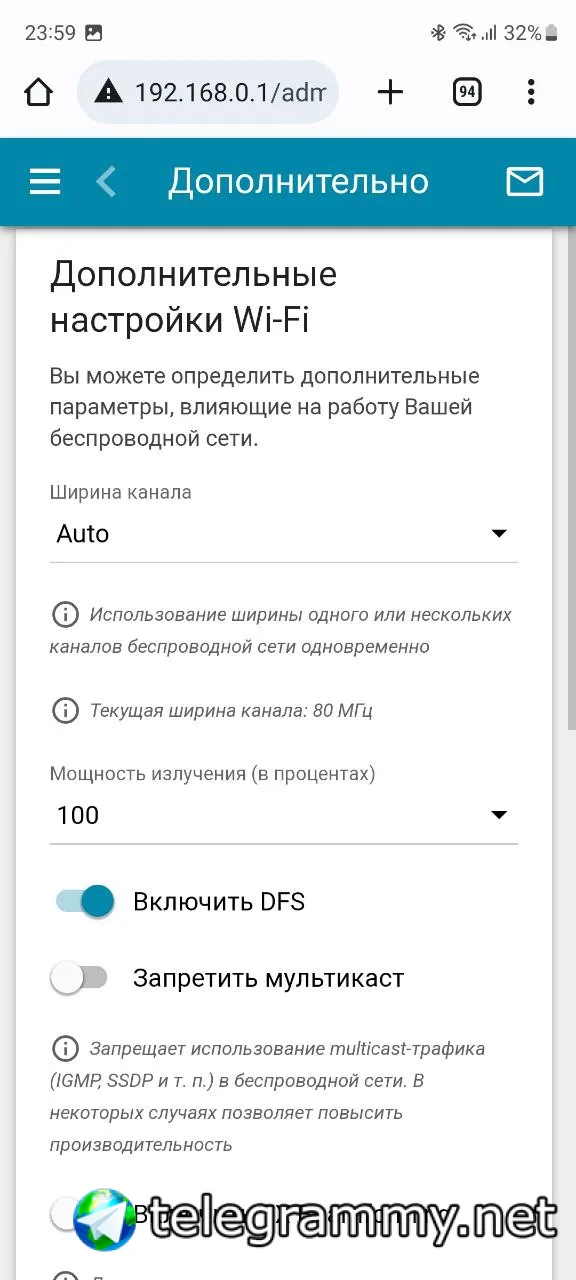
Task: Tap the telegrammy.net watermark logo
Action: tap(104, 1219)
